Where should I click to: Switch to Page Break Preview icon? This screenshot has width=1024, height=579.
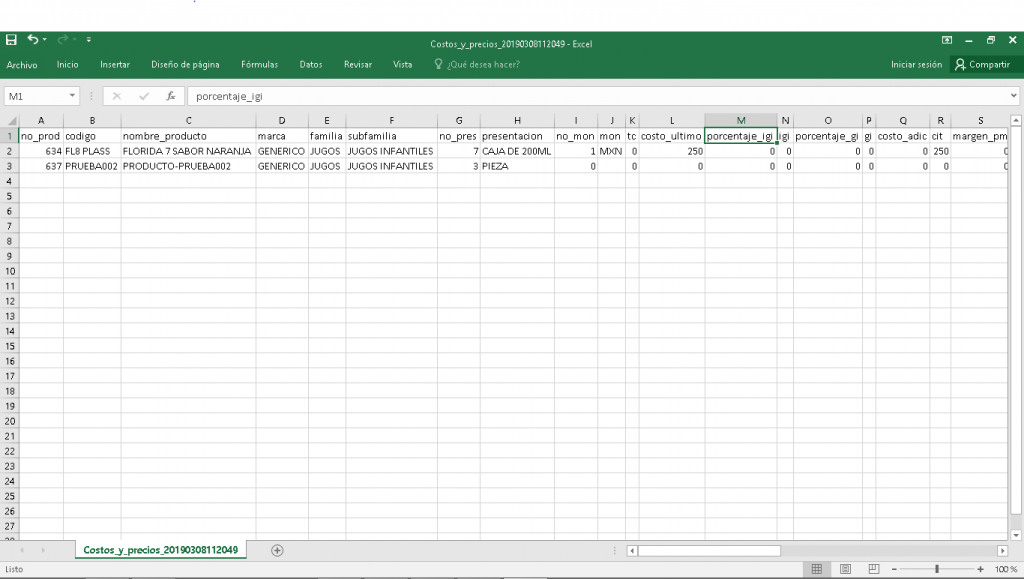(873, 569)
